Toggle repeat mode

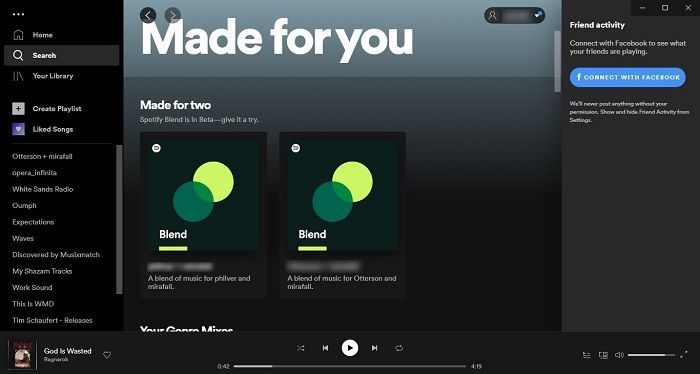tap(399, 348)
